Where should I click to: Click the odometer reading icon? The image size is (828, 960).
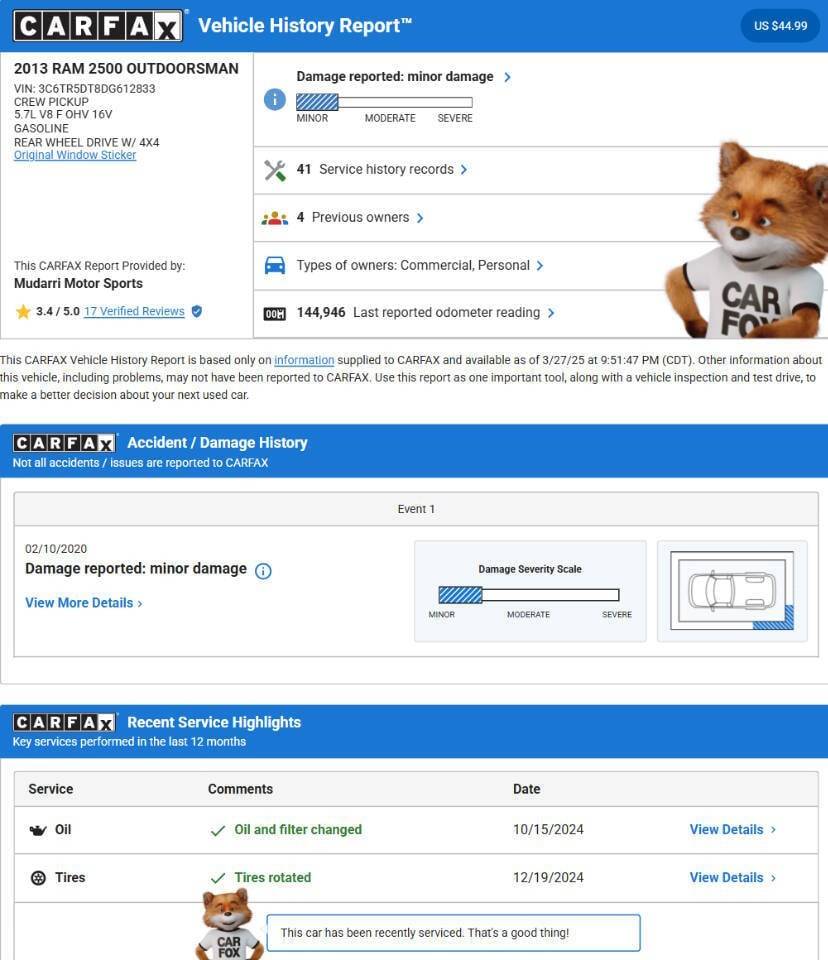coord(274,313)
